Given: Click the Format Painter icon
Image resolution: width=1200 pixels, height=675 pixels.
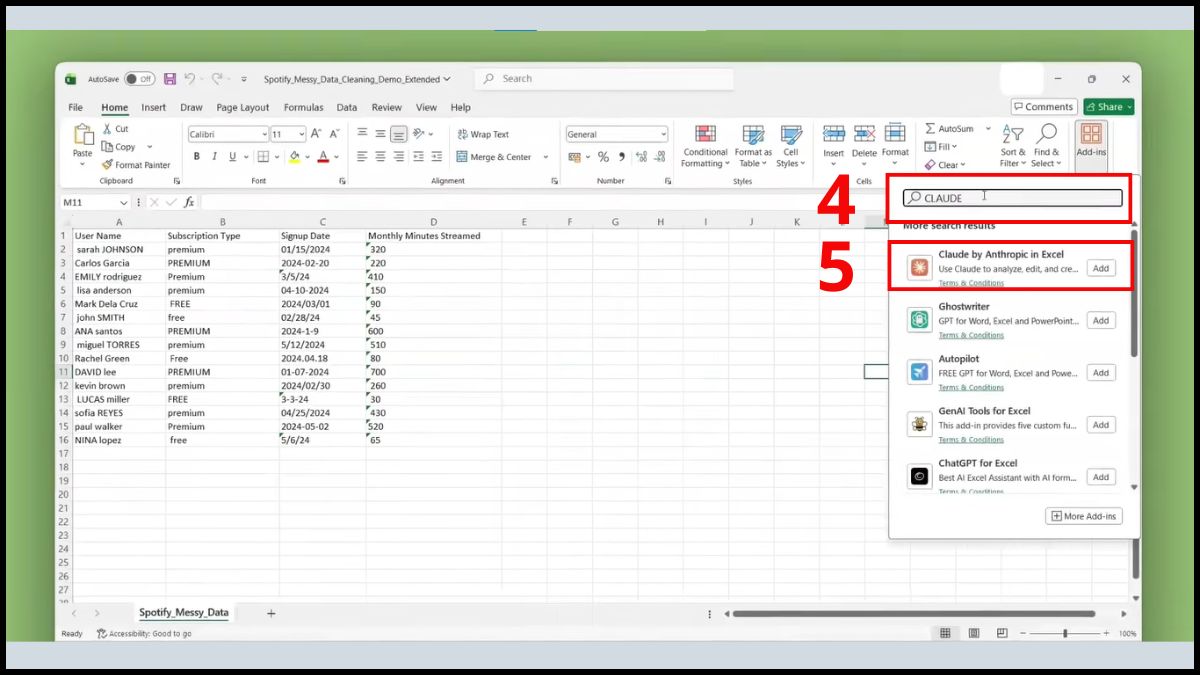Looking at the screenshot, I should pos(107,165).
